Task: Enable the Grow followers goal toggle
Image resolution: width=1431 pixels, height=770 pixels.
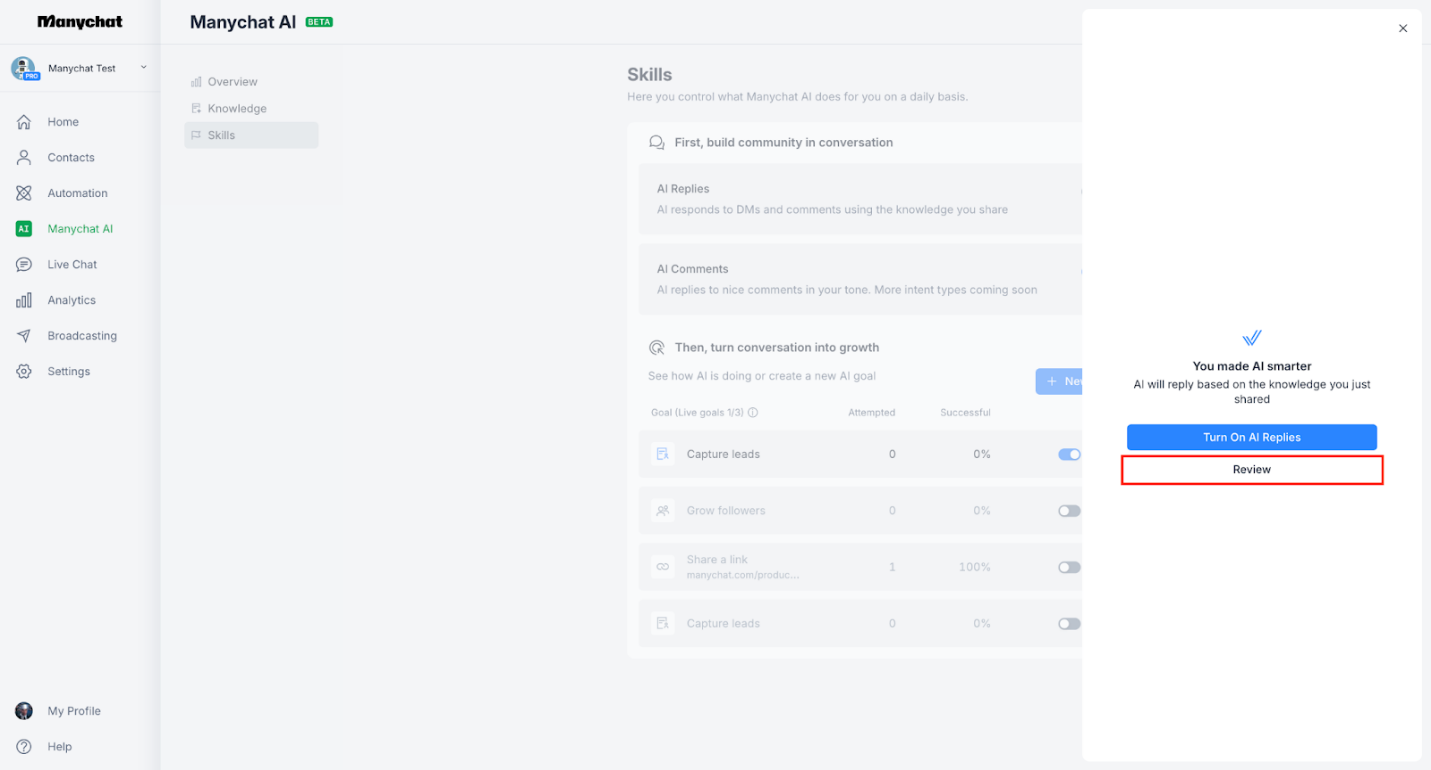Action: tap(1068, 511)
